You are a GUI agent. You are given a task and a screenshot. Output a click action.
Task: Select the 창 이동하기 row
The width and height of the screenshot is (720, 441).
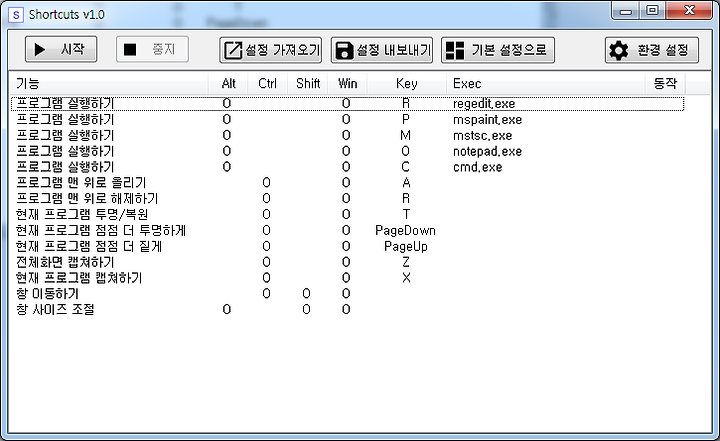click(347, 294)
